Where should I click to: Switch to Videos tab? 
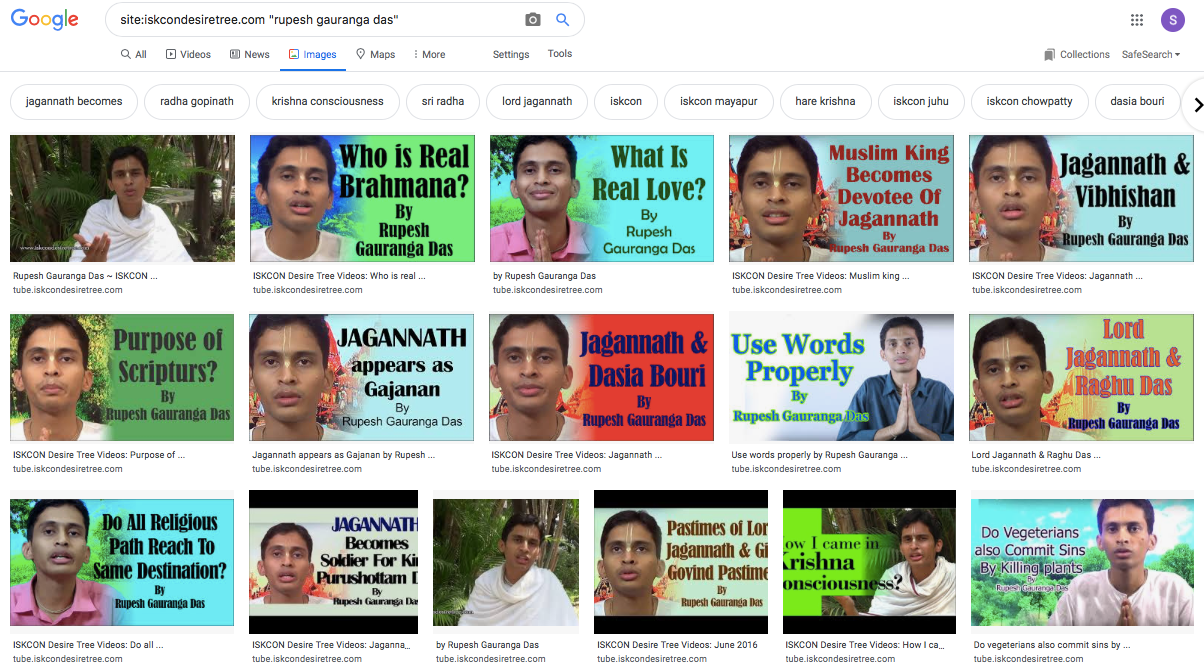pyautogui.click(x=188, y=55)
